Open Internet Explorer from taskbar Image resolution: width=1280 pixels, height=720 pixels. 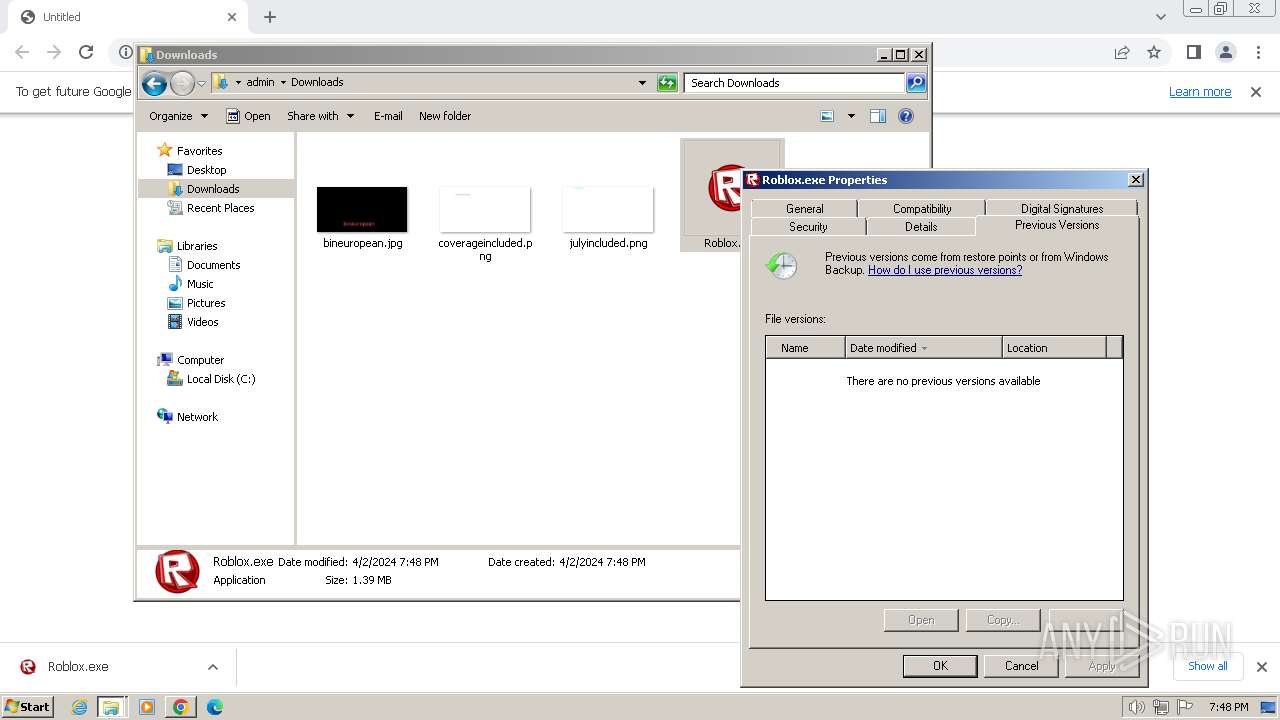pos(80,707)
